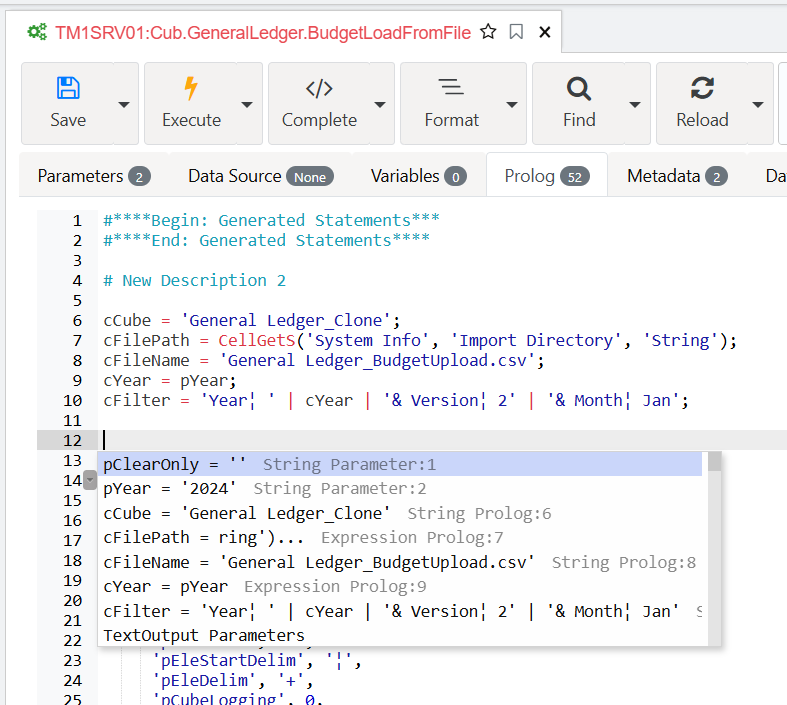Click the Save disk icon
787x705 pixels.
pyautogui.click(x=68, y=88)
